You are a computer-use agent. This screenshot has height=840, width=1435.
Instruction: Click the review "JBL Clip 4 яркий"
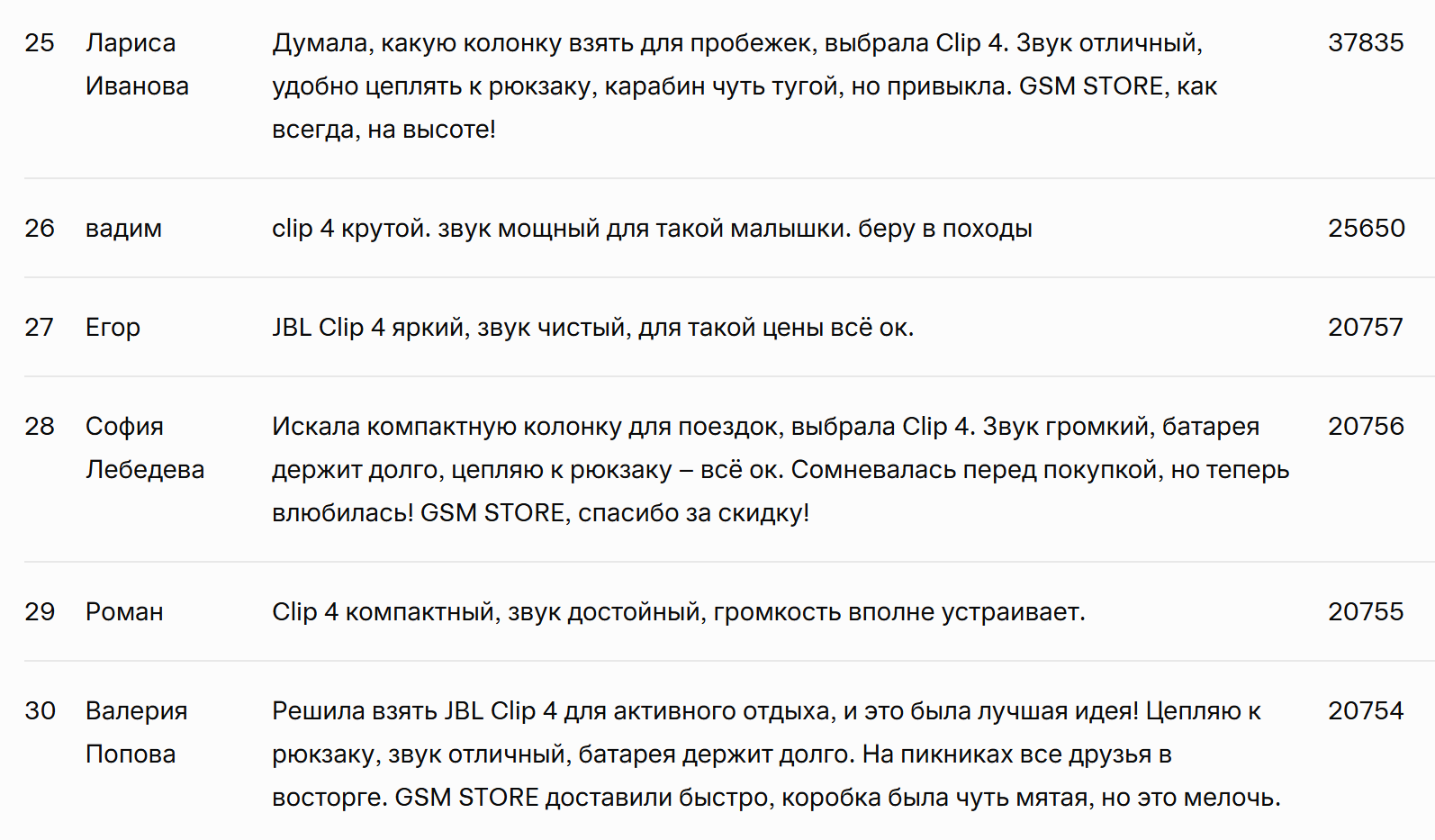[x=592, y=328]
